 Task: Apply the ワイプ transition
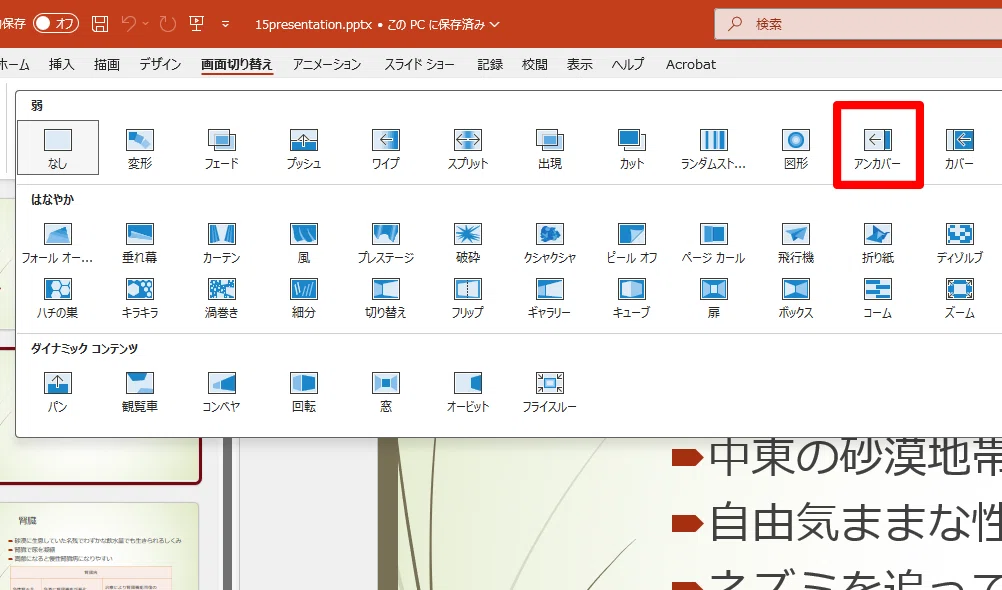point(386,148)
